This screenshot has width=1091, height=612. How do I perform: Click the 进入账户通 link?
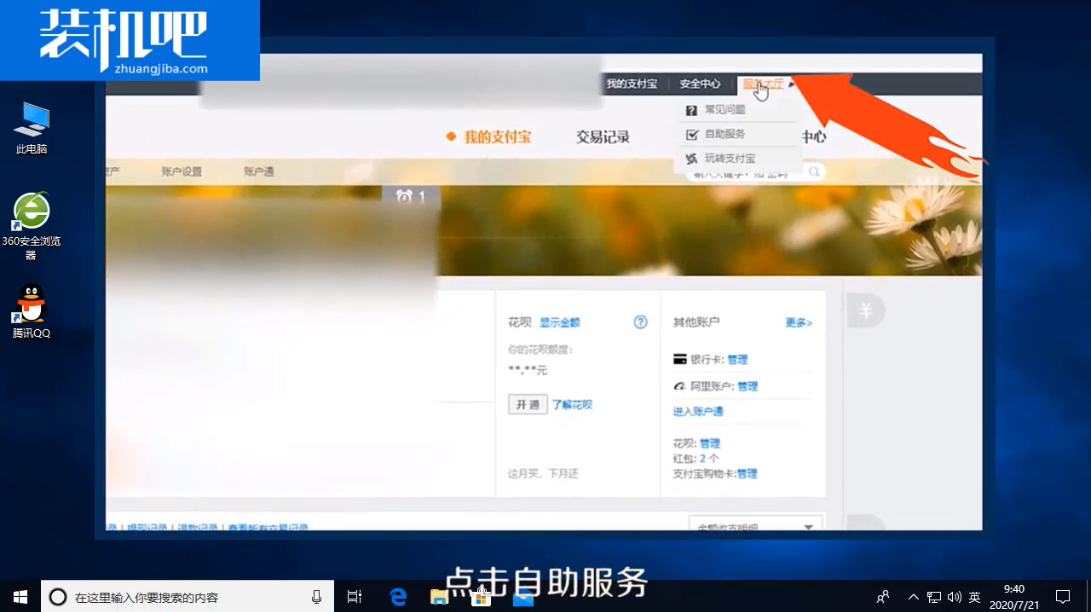click(x=698, y=411)
